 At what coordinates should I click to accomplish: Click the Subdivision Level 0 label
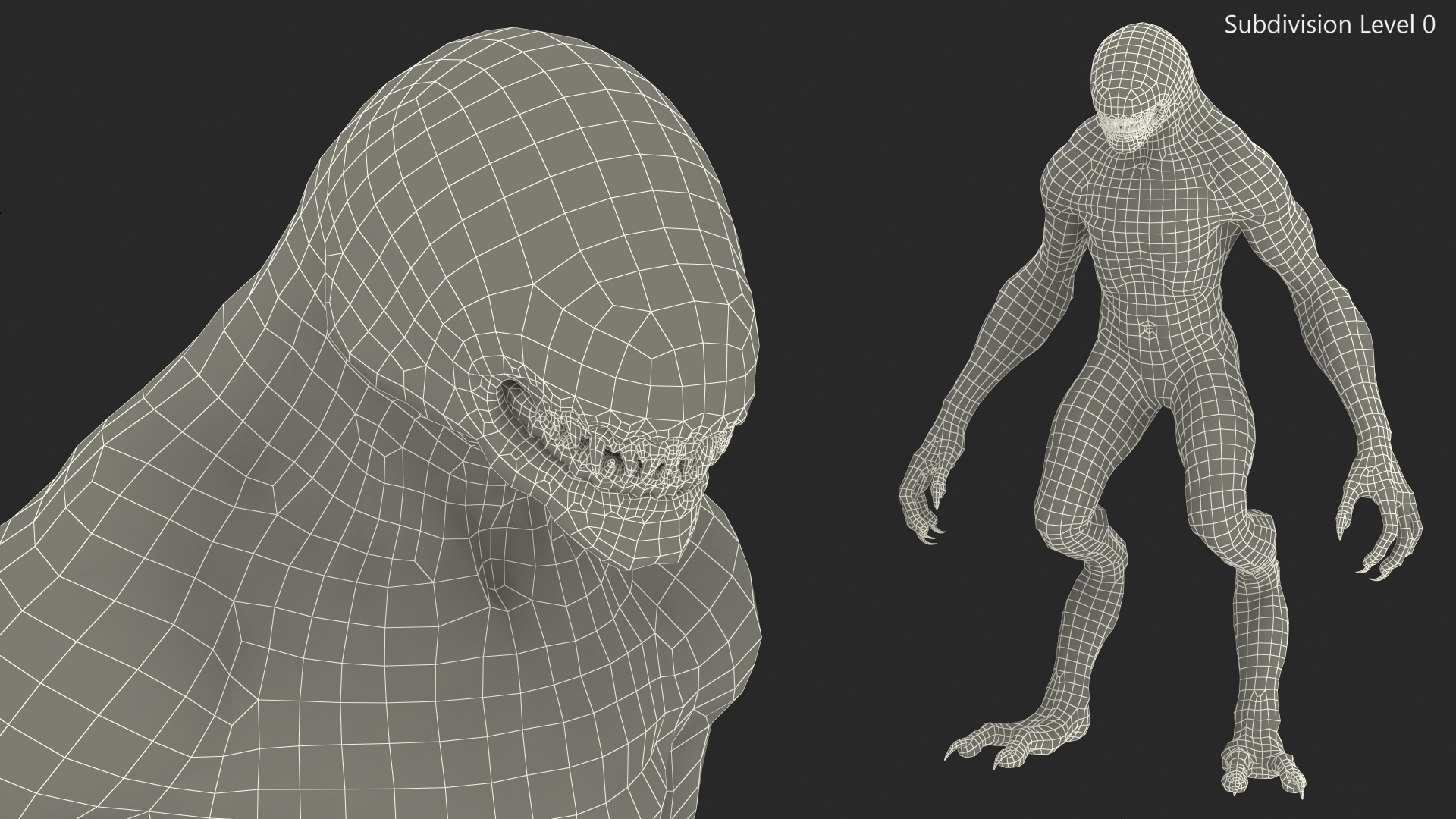(x=1329, y=25)
